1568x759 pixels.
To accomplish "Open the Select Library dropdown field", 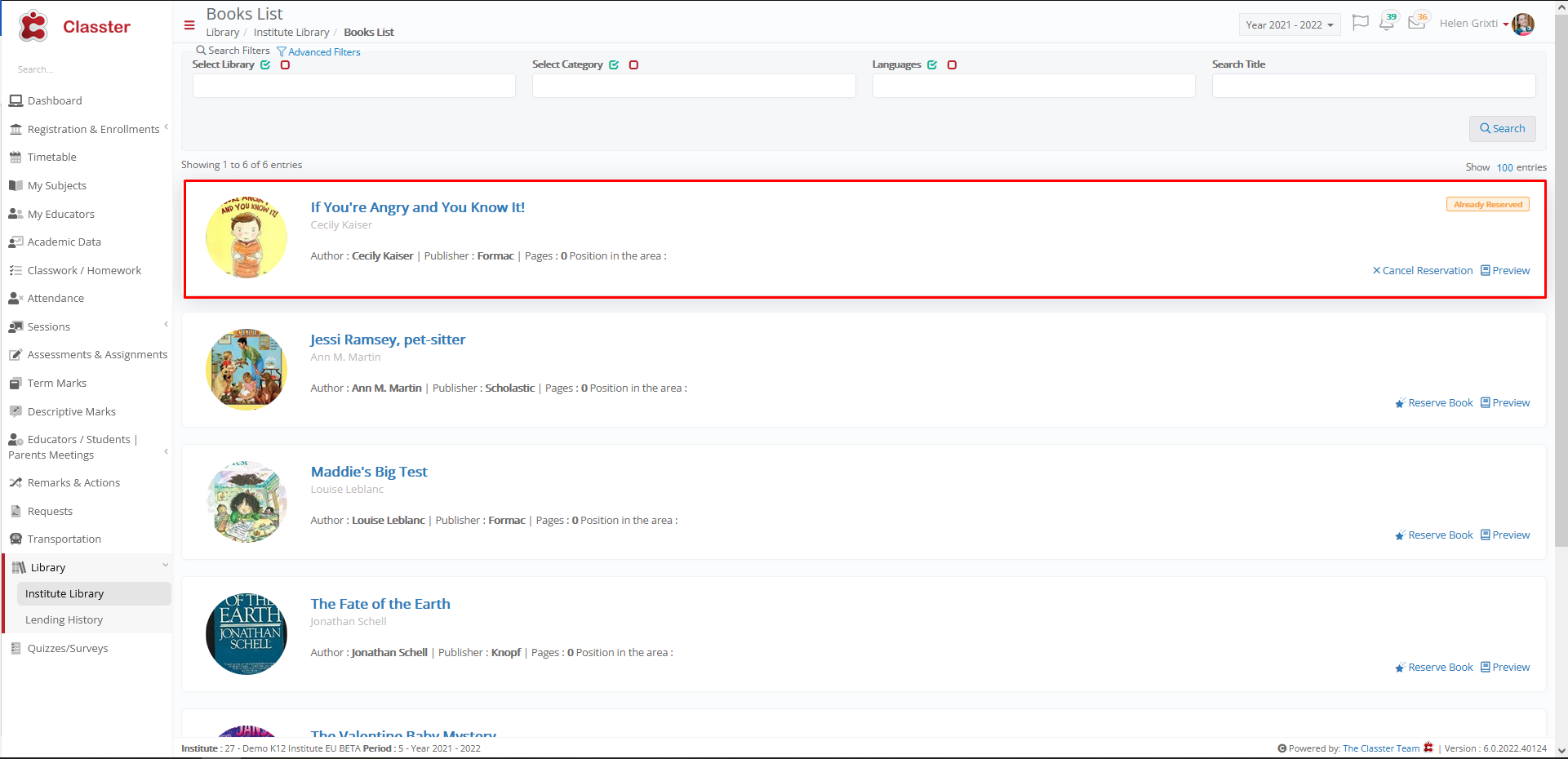I will coord(354,86).
